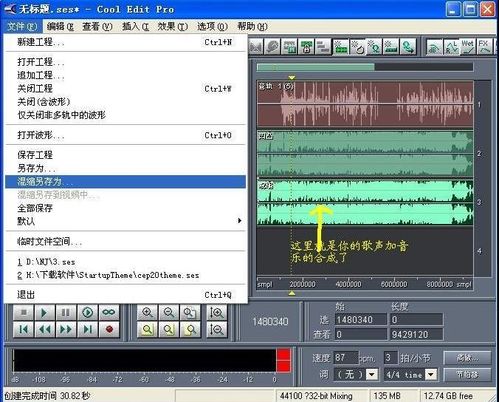Toggle the L/R pan envelope icon
Screen dimensions: 499x402
tap(452, 47)
